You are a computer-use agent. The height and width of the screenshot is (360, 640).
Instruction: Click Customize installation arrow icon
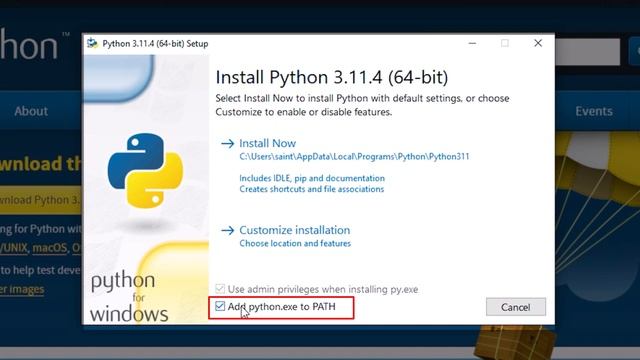pyautogui.click(x=227, y=230)
